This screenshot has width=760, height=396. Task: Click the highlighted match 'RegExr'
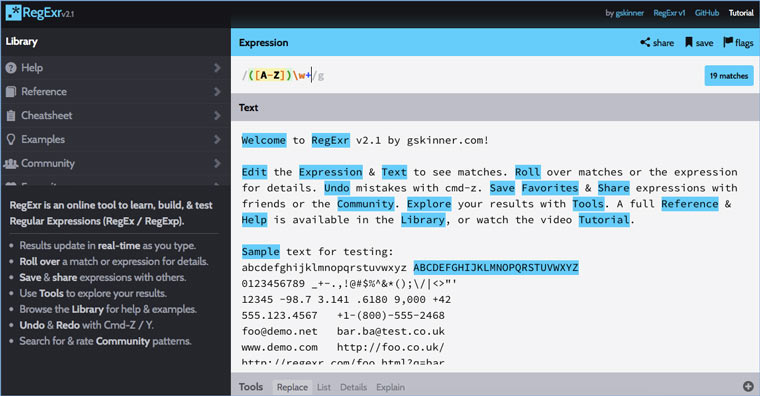coord(330,140)
